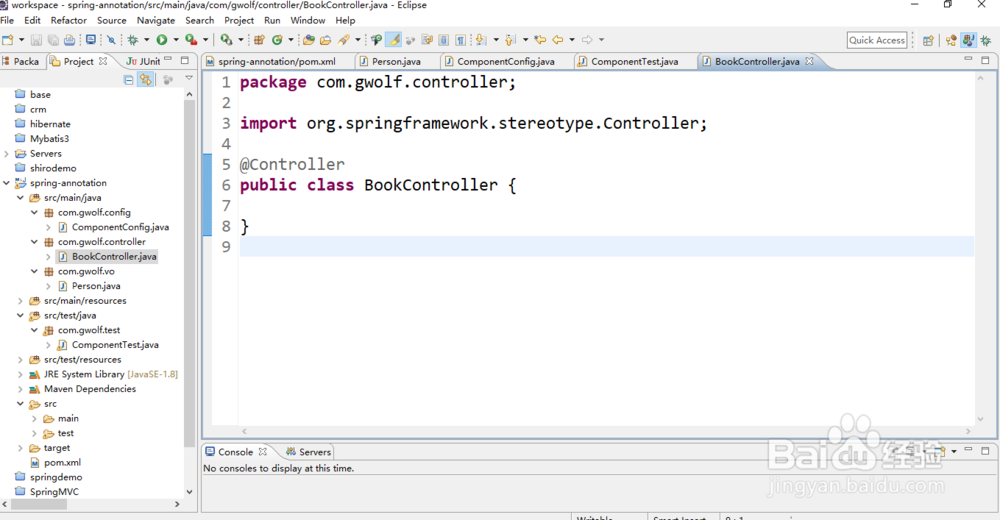
Task: Toggle Show Whitespace Characters pilcrow icon
Action: [x=460, y=40]
